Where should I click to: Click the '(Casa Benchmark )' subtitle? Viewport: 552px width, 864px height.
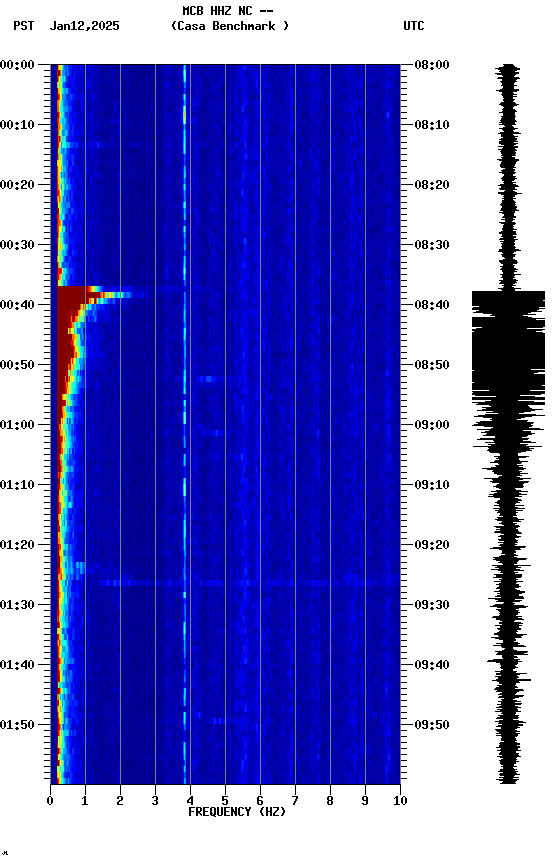(x=230, y=26)
